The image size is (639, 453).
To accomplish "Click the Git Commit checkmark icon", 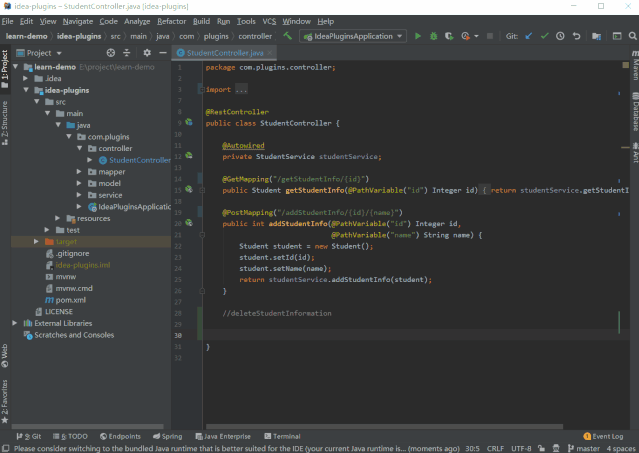I will click(x=545, y=36).
